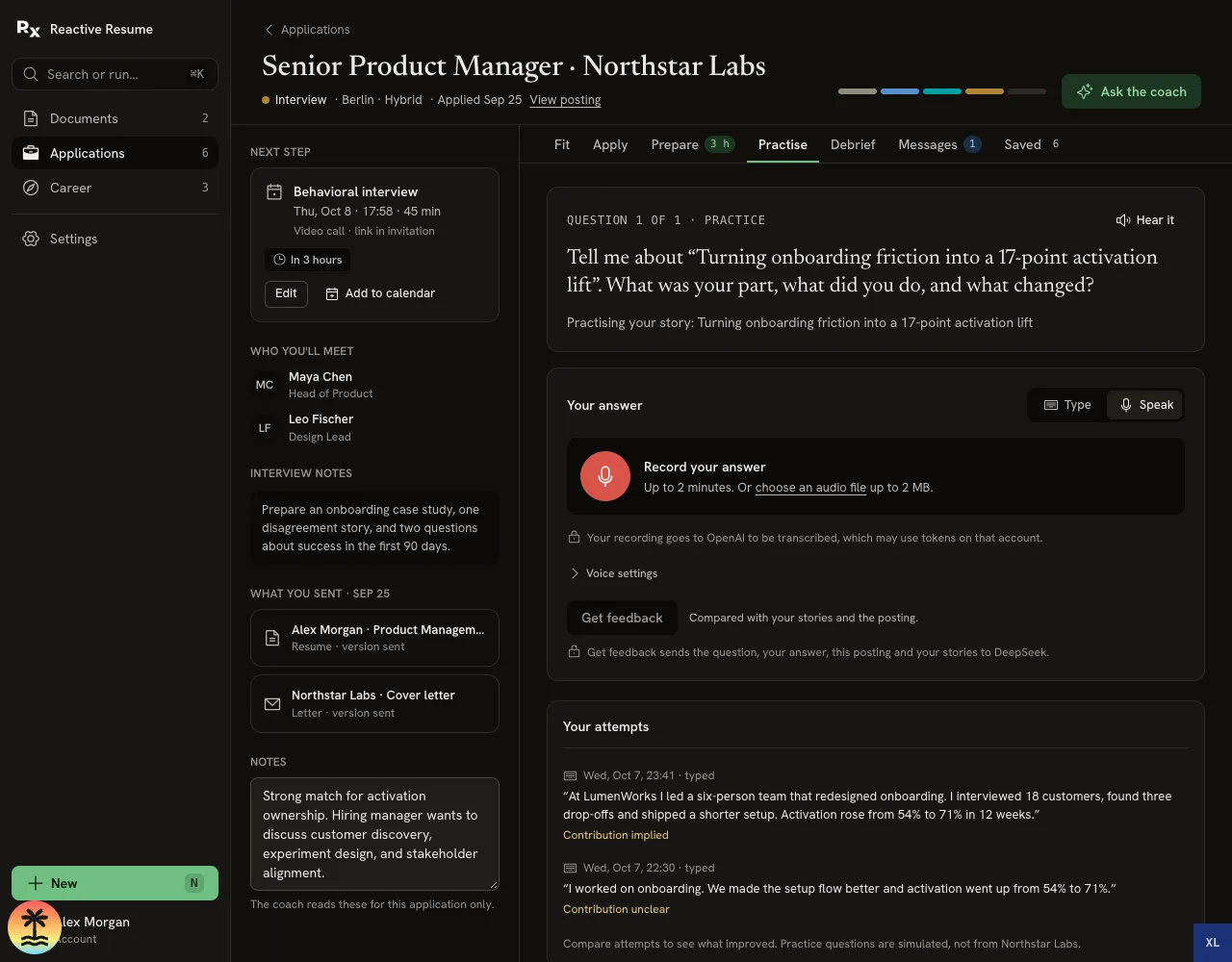Image resolution: width=1232 pixels, height=962 pixels.
Task: Focus the Search or run field
Action: point(115,74)
